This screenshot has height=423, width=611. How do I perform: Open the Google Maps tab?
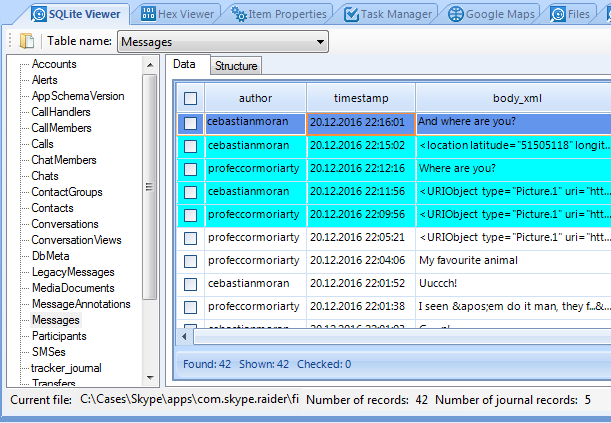point(491,14)
